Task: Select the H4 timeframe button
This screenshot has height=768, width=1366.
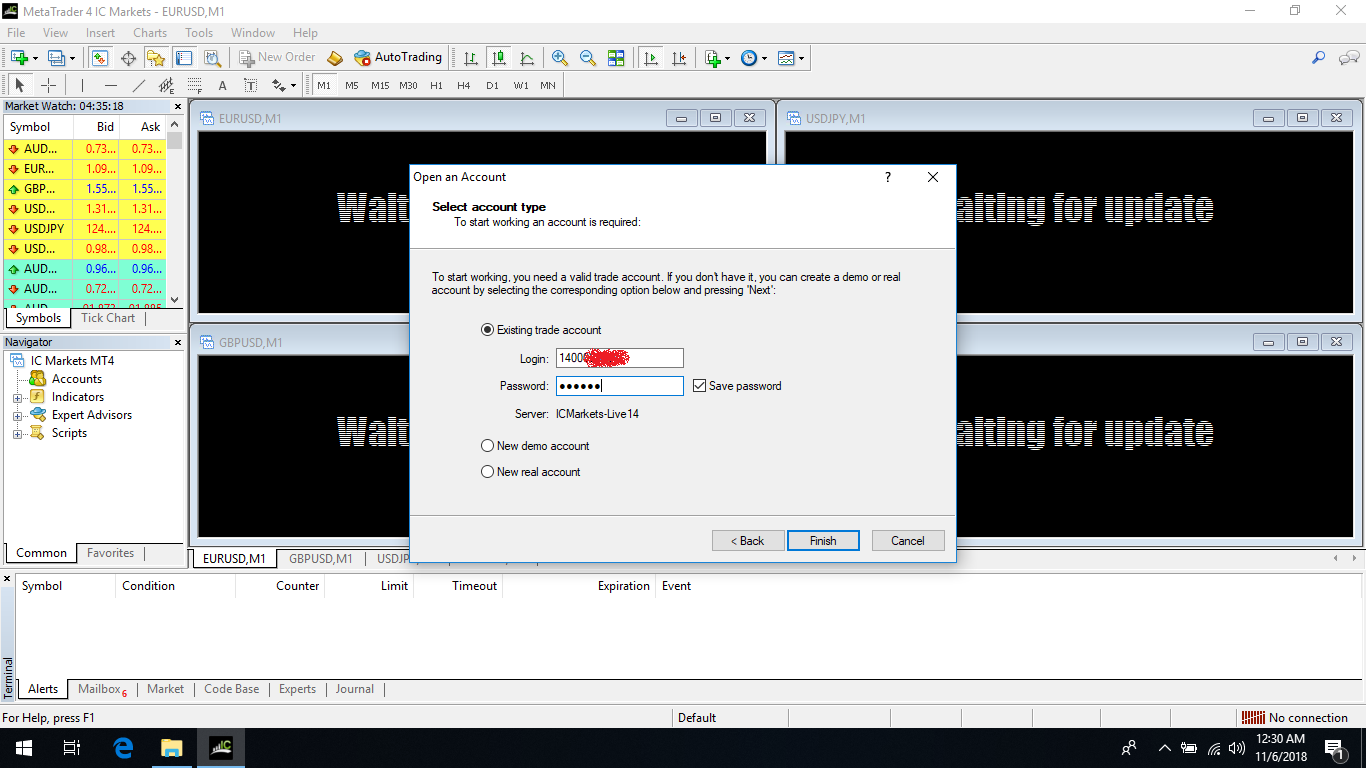Action: point(464,85)
